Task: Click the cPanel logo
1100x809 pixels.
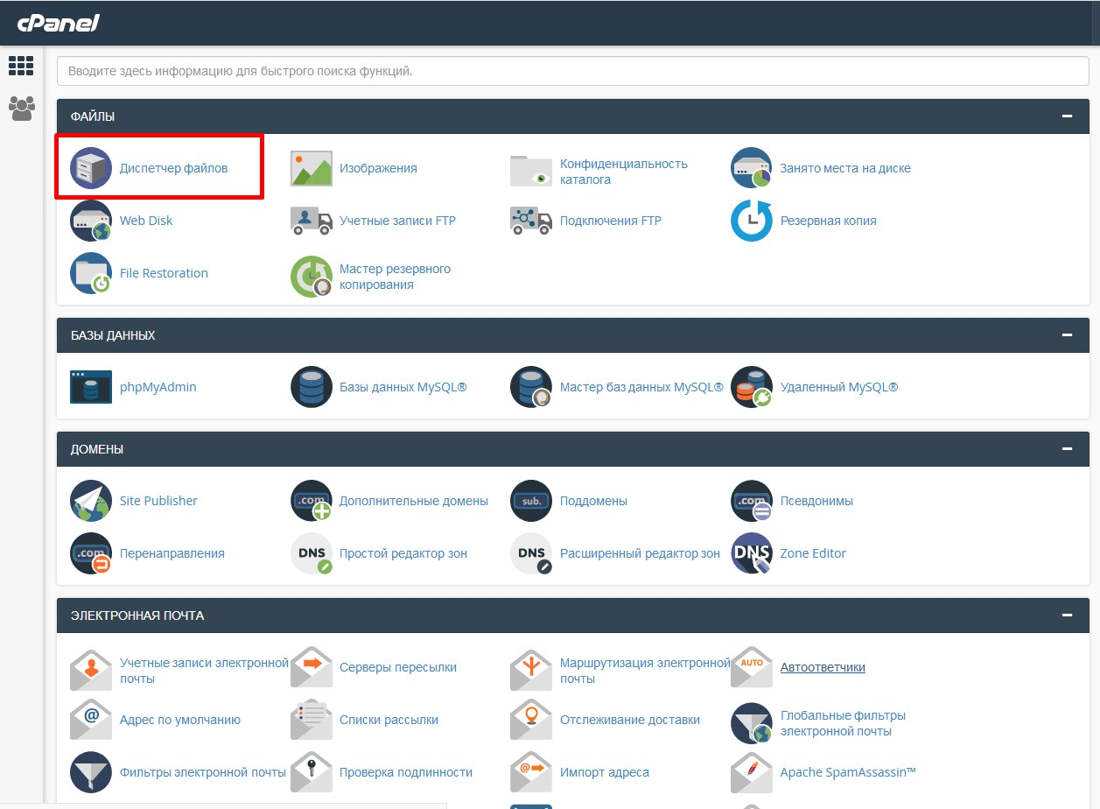Action: [x=58, y=22]
